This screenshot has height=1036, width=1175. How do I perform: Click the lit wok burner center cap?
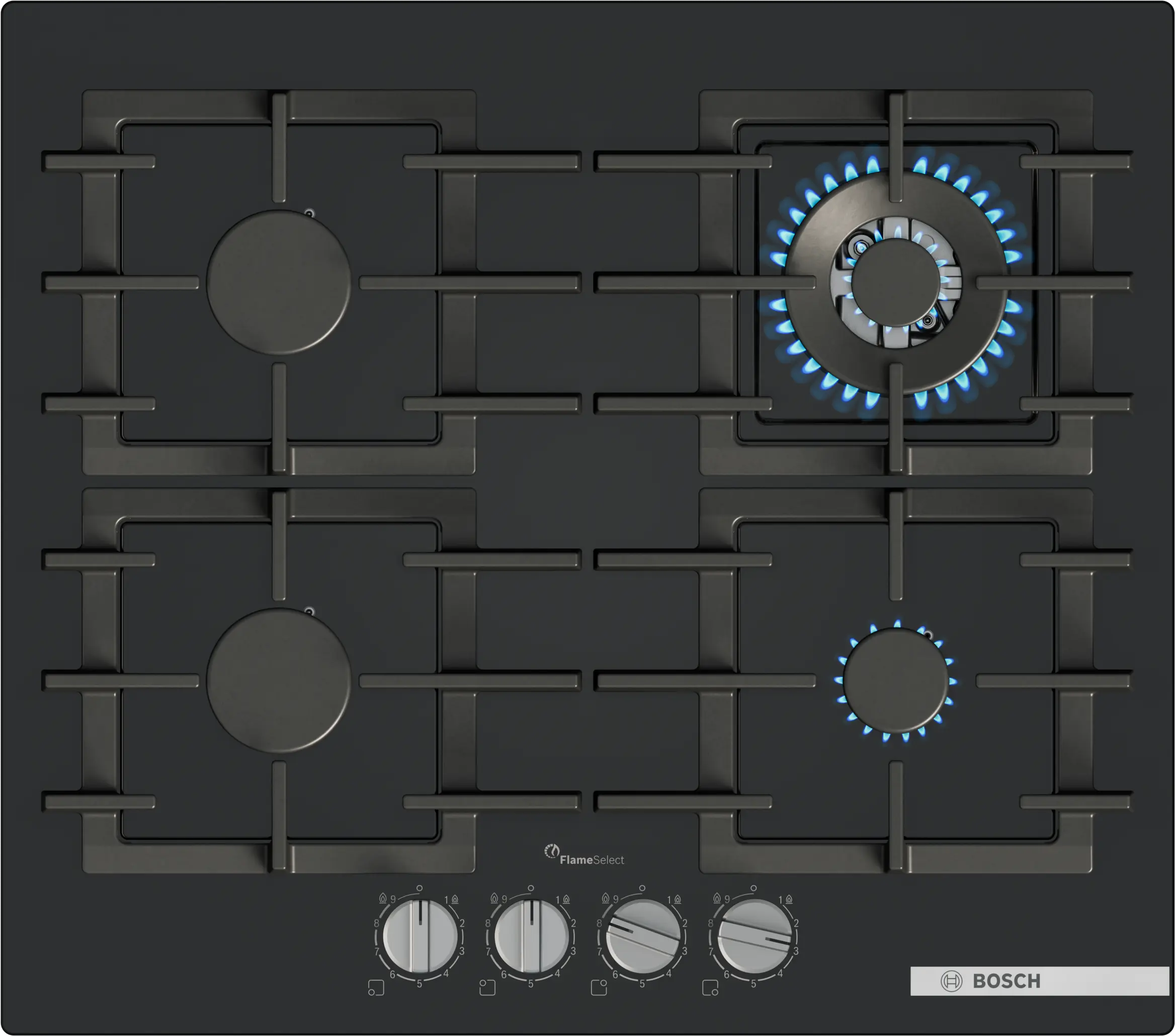(896, 282)
